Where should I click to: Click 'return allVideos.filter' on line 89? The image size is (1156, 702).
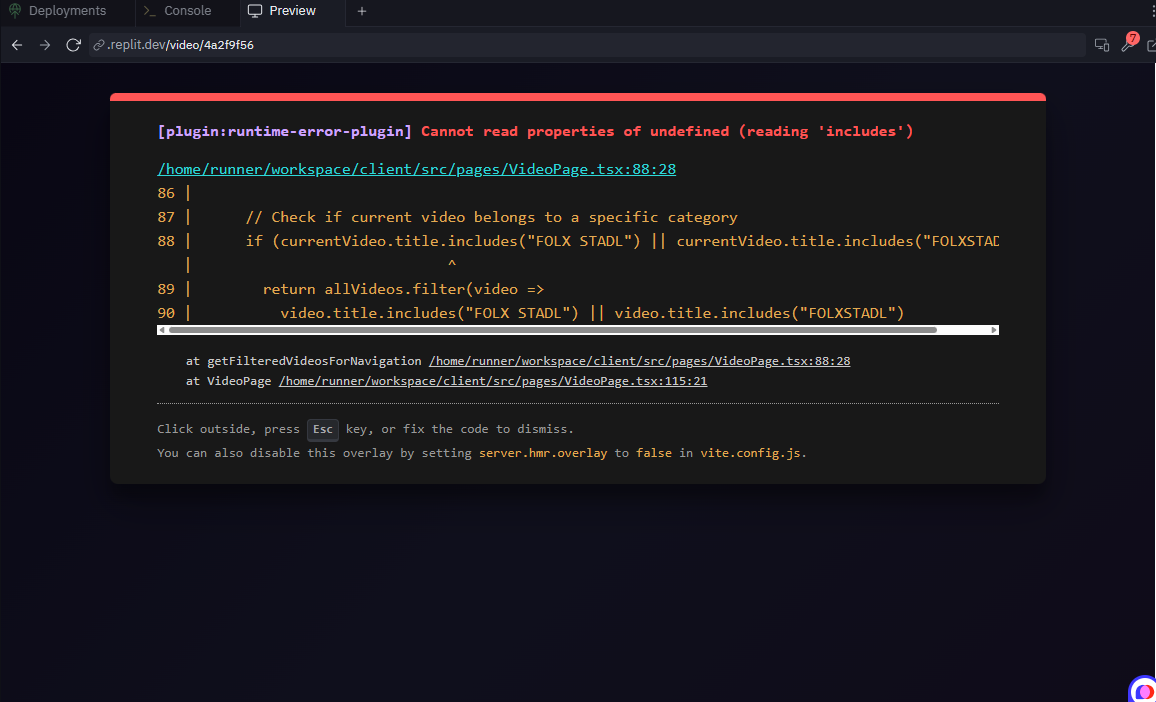[x=403, y=289]
